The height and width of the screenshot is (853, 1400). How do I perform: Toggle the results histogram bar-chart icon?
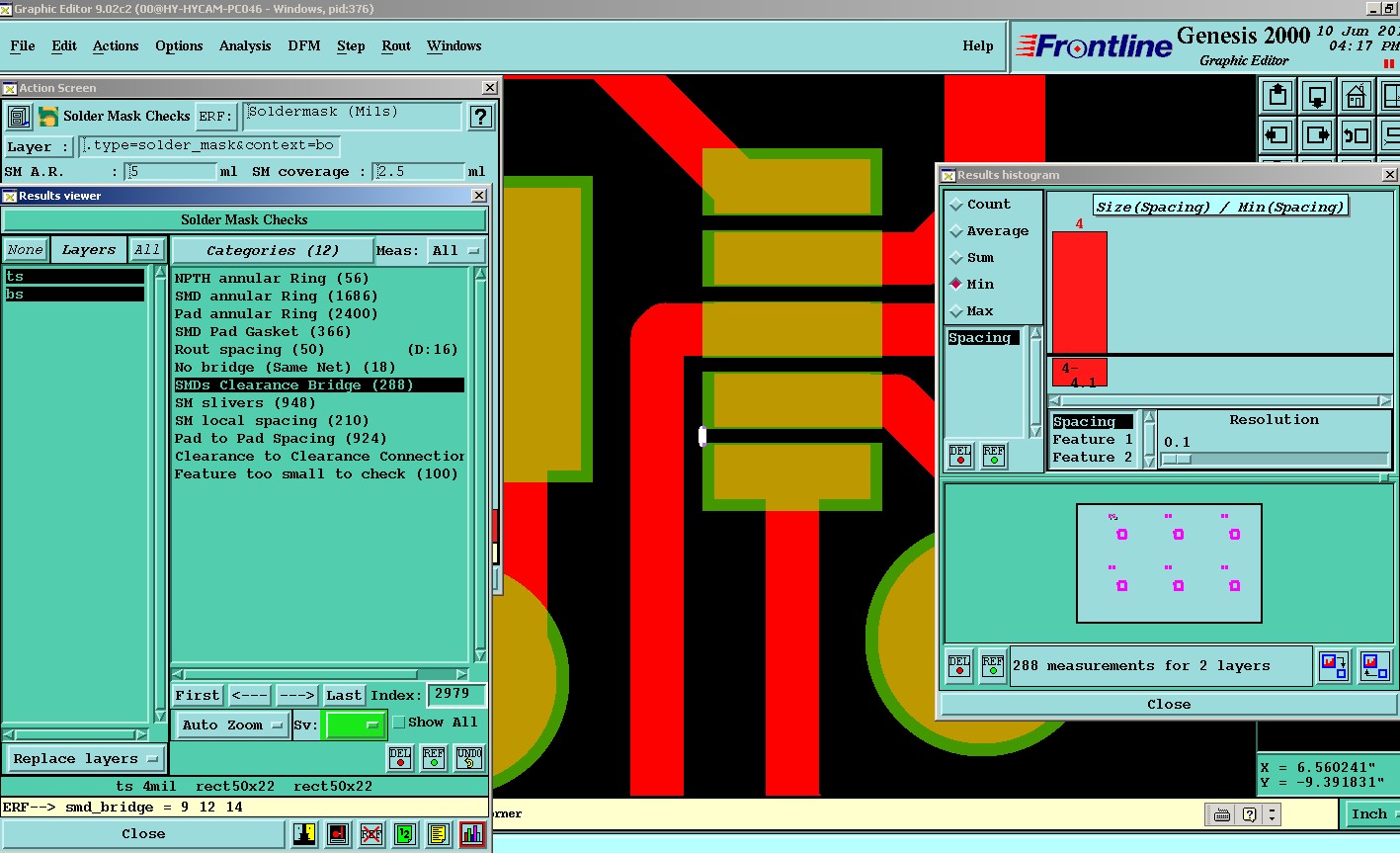pos(472,834)
